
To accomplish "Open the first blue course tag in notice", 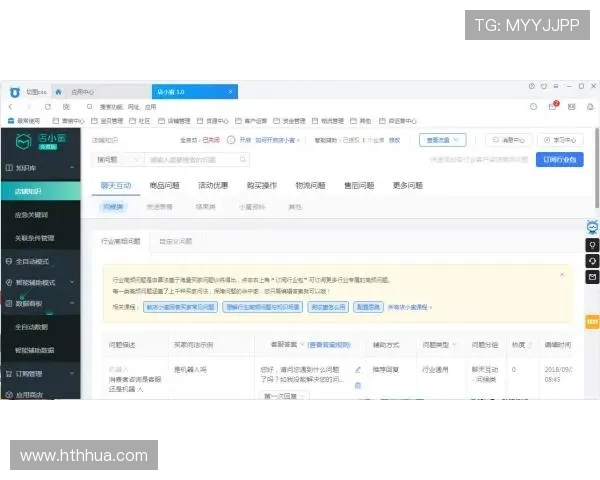I will [x=181, y=307].
